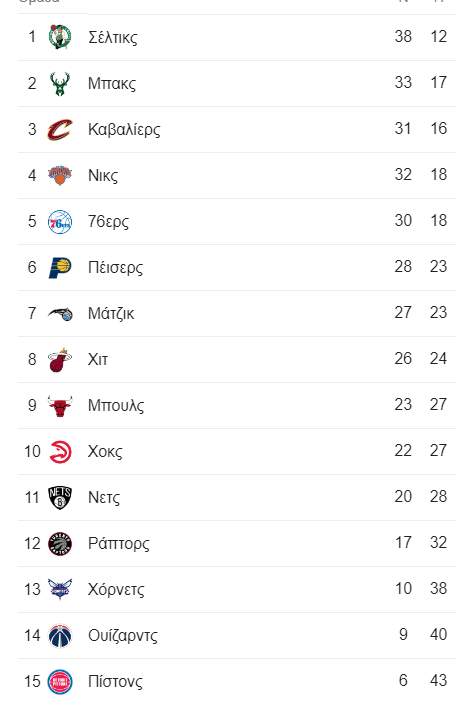Click the Bucks deer logo

(x=60, y=83)
